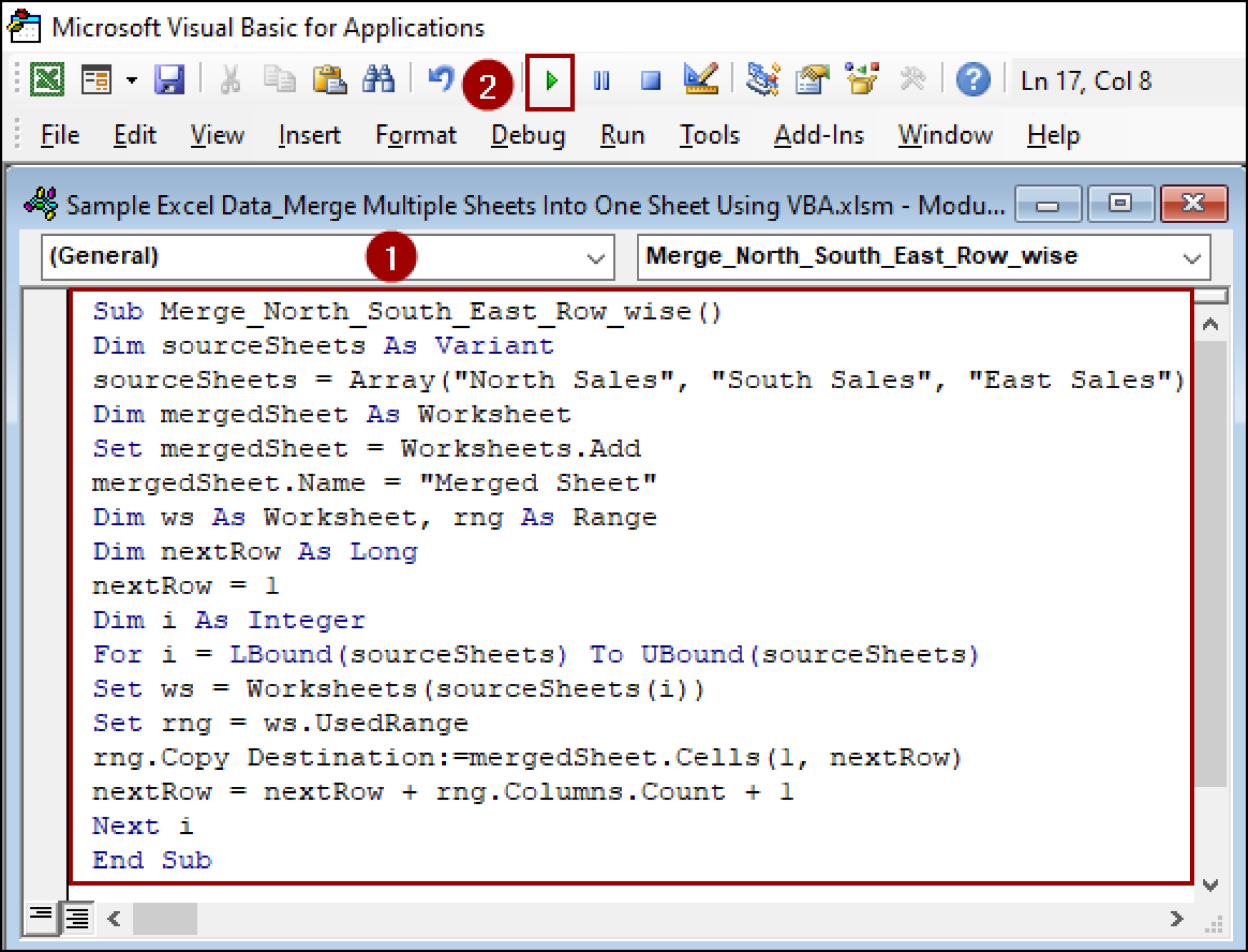Click the Paste toolbar icon
The width and height of the screenshot is (1248, 952).
tap(329, 79)
